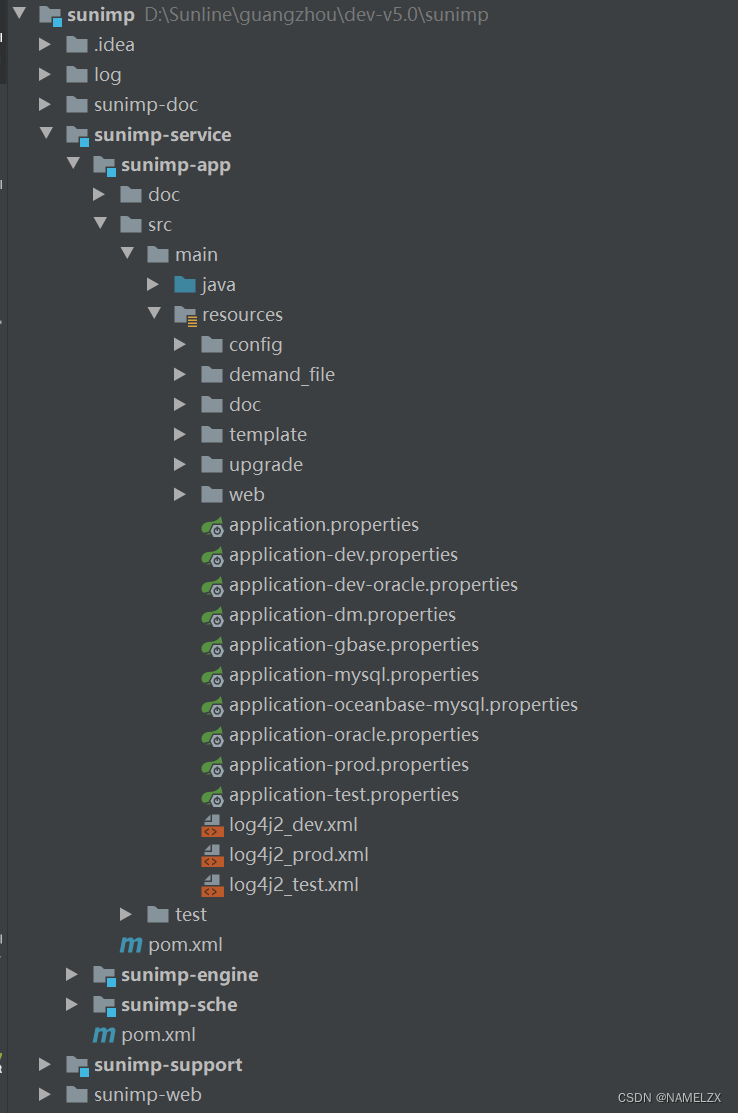
Task: Collapse the sunimp-service module arrow
Action: (46, 133)
